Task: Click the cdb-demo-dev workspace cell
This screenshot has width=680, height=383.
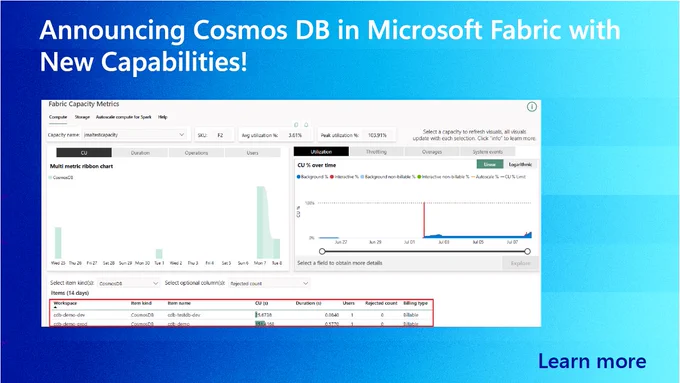Action: click(x=69, y=315)
